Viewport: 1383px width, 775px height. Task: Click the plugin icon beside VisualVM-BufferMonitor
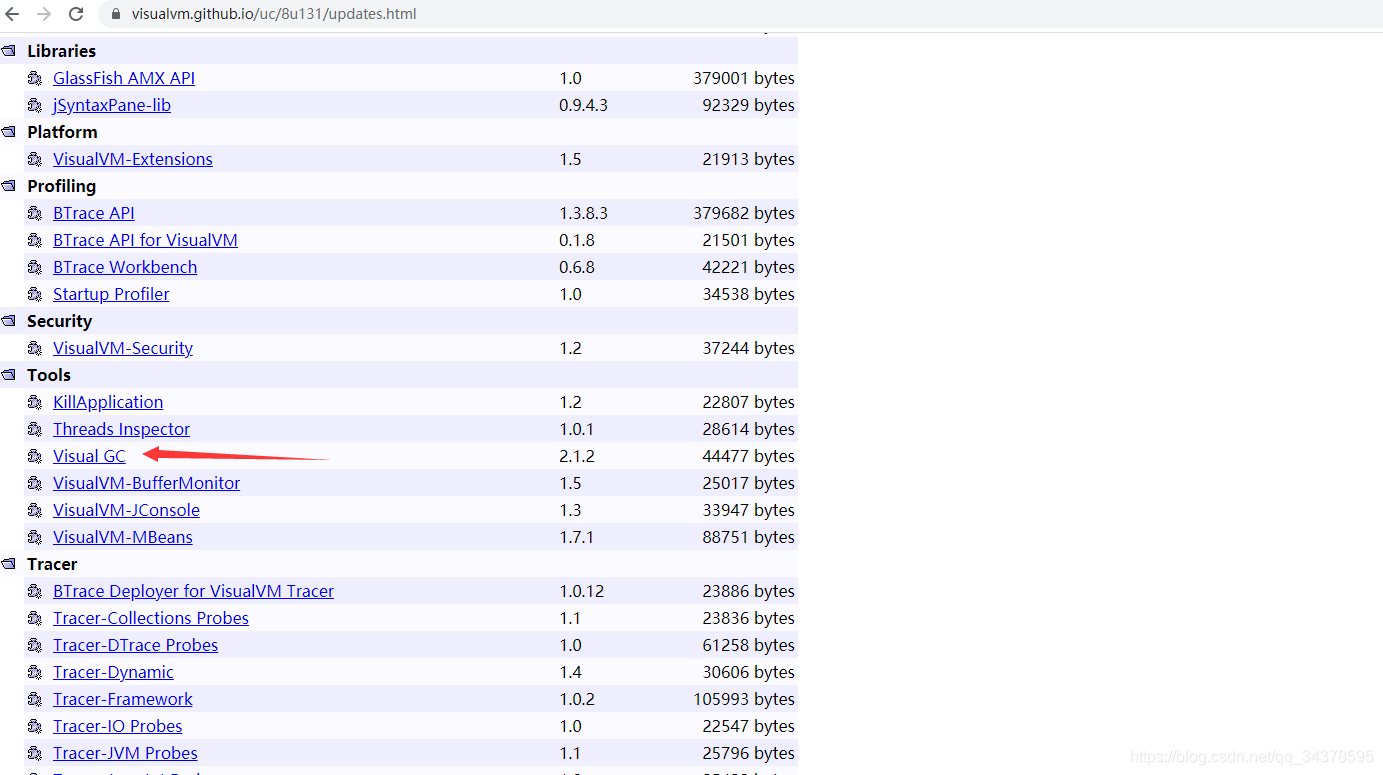(x=35, y=483)
